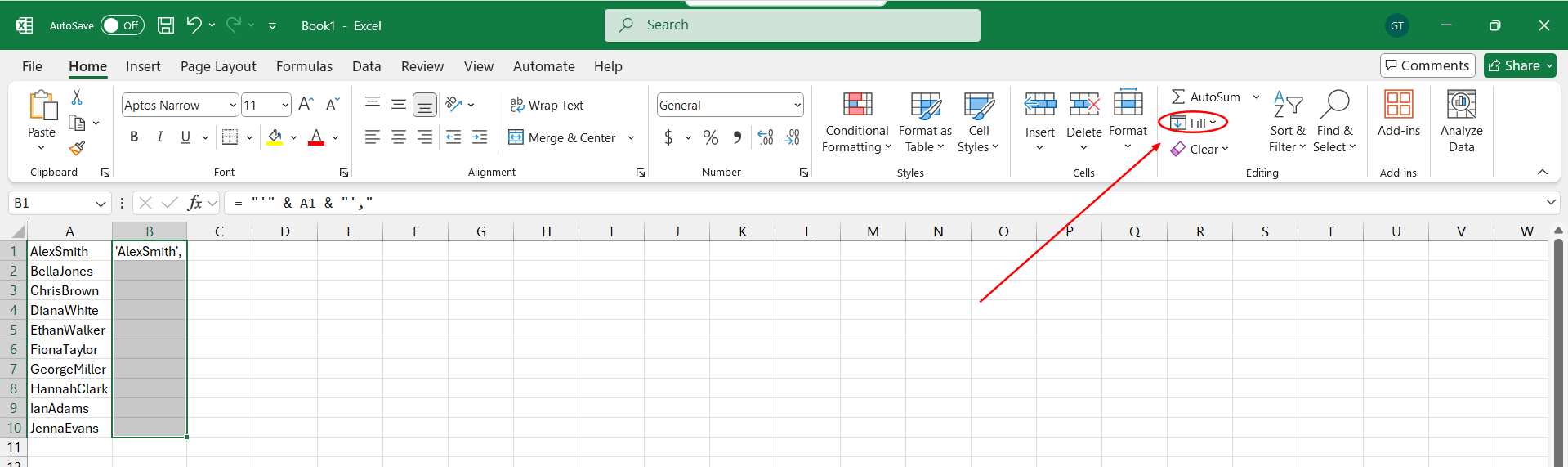Apply Comma Style number format
Viewport: 1568px width, 467px height.
738,137
